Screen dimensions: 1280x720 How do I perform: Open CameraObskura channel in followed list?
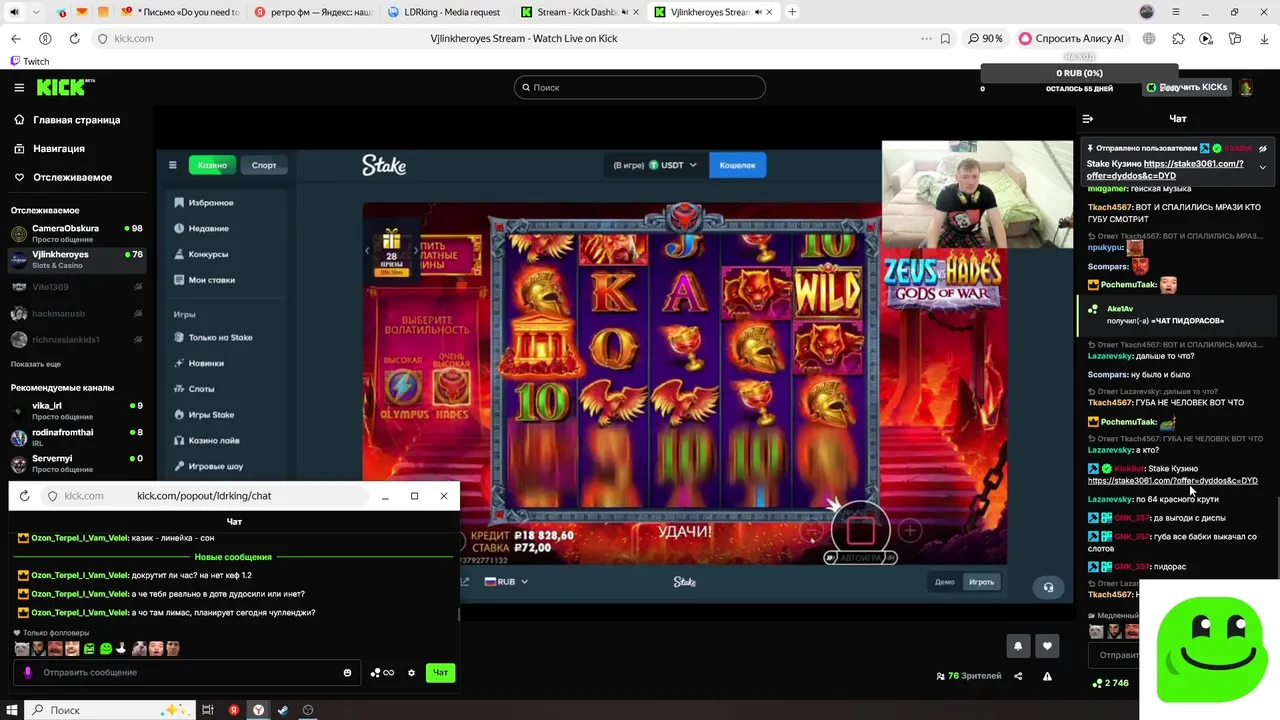tap(77, 233)
